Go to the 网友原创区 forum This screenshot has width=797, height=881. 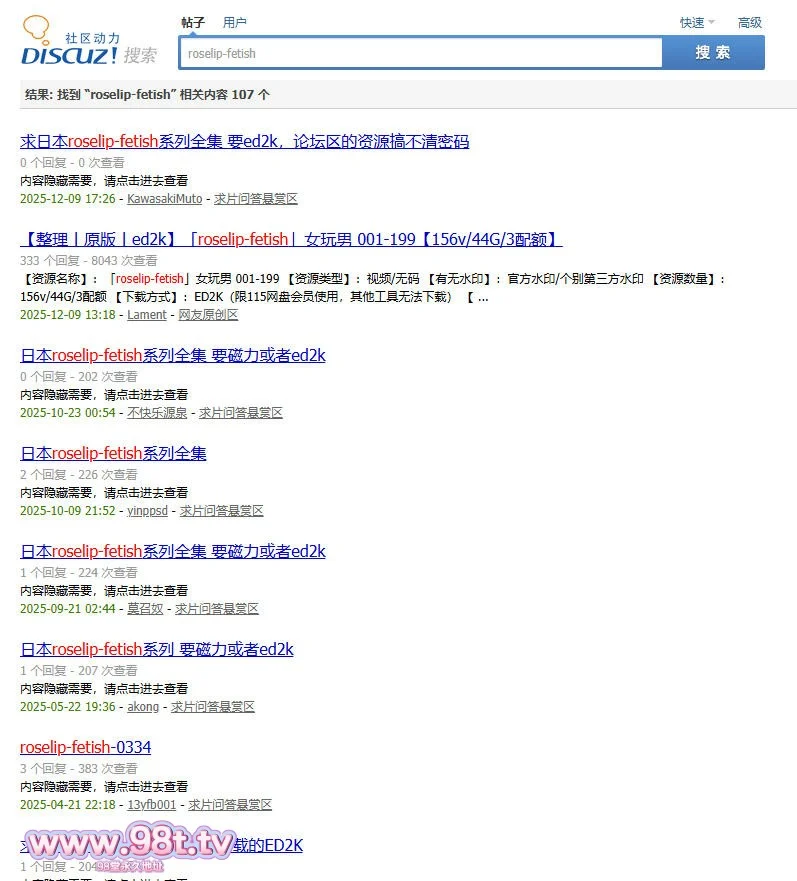[x=208, y=315]
